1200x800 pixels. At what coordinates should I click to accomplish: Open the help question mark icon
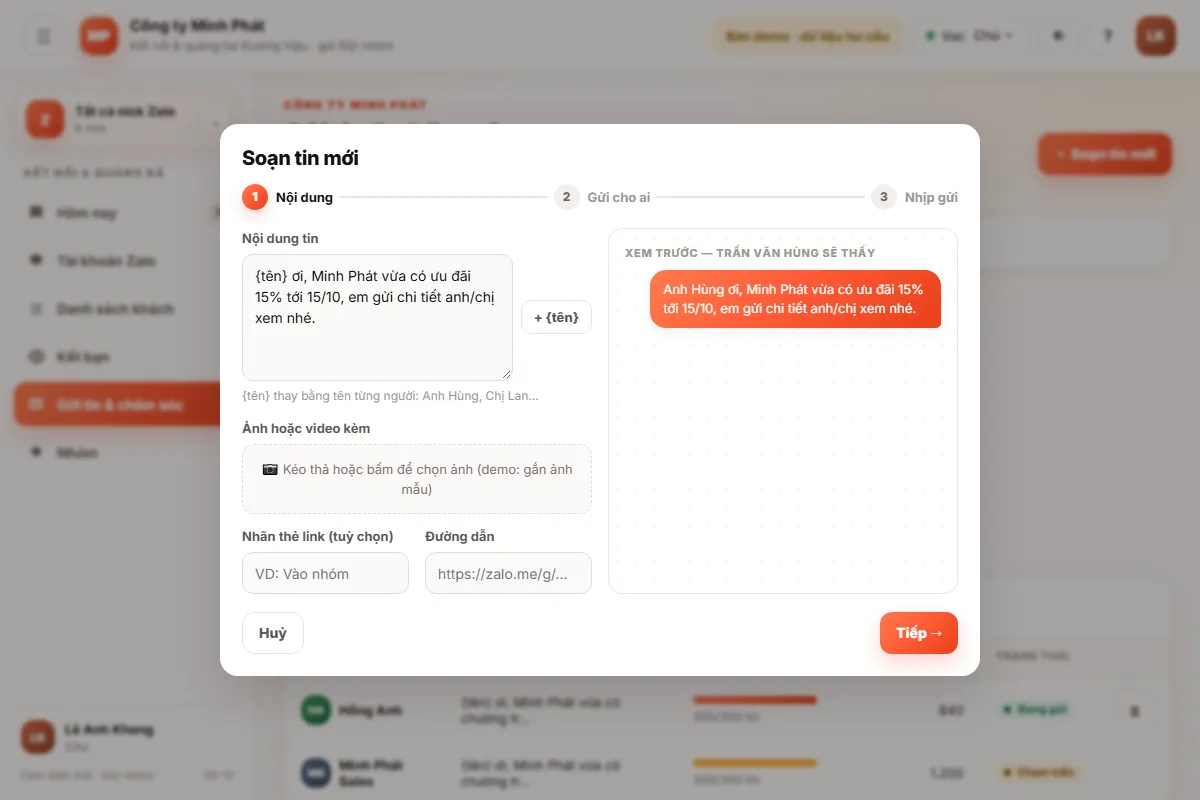tap(1107, 36)
